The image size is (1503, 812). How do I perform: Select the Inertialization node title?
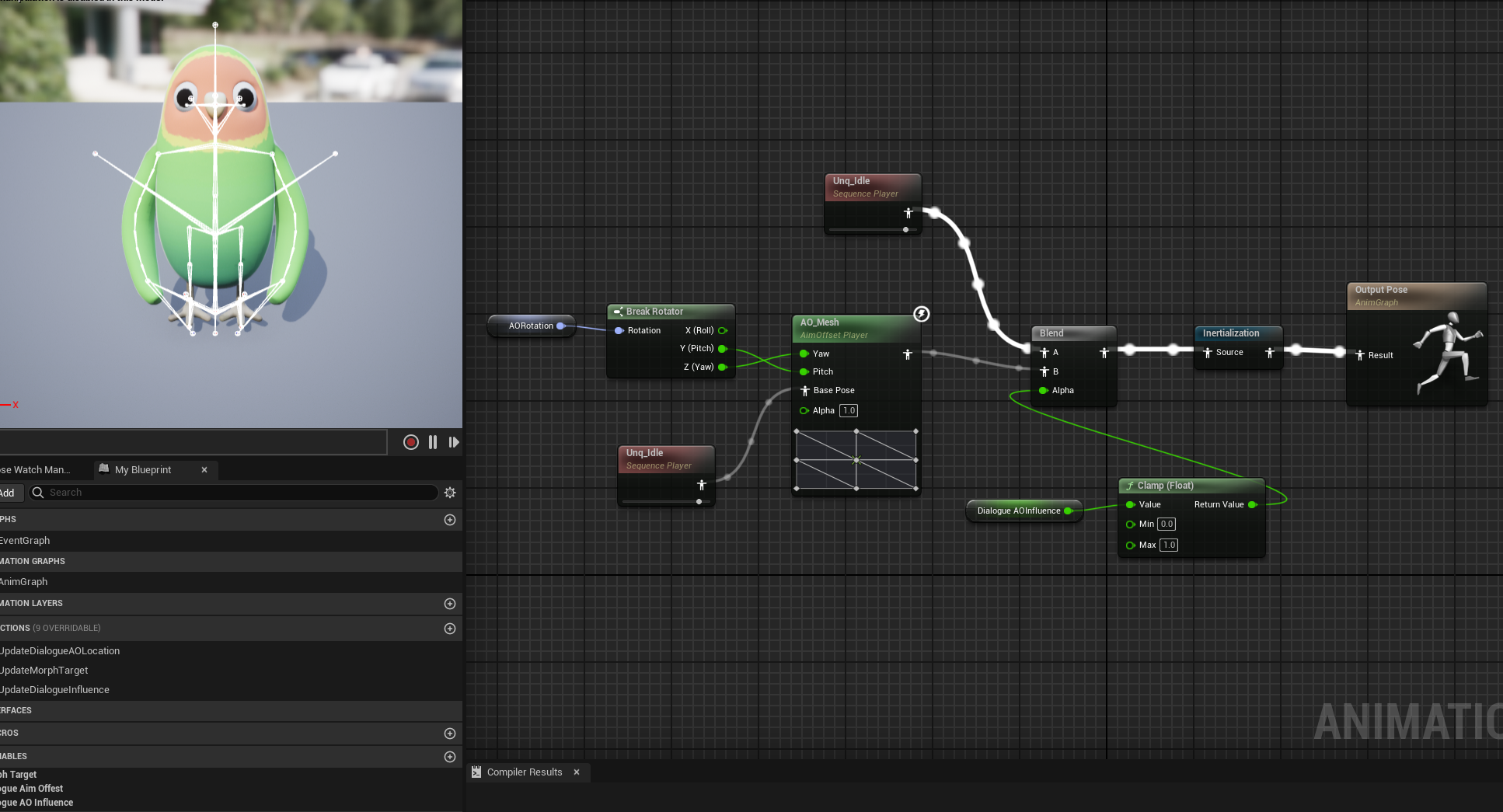1231,333
